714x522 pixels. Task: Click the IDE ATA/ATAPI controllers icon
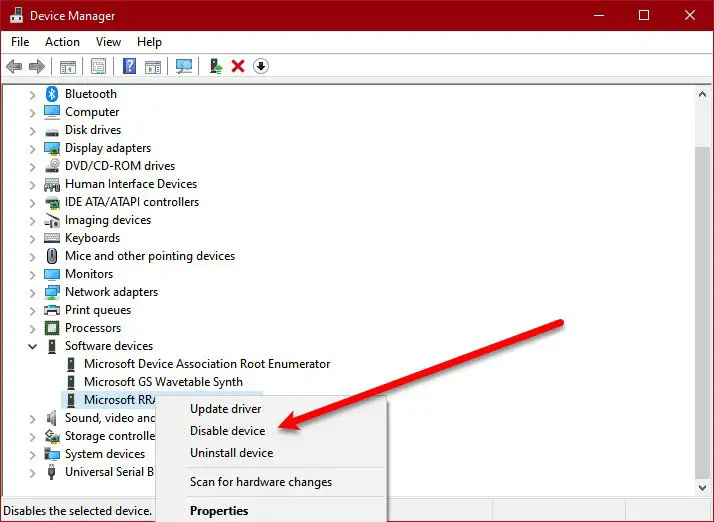(52, 203)
